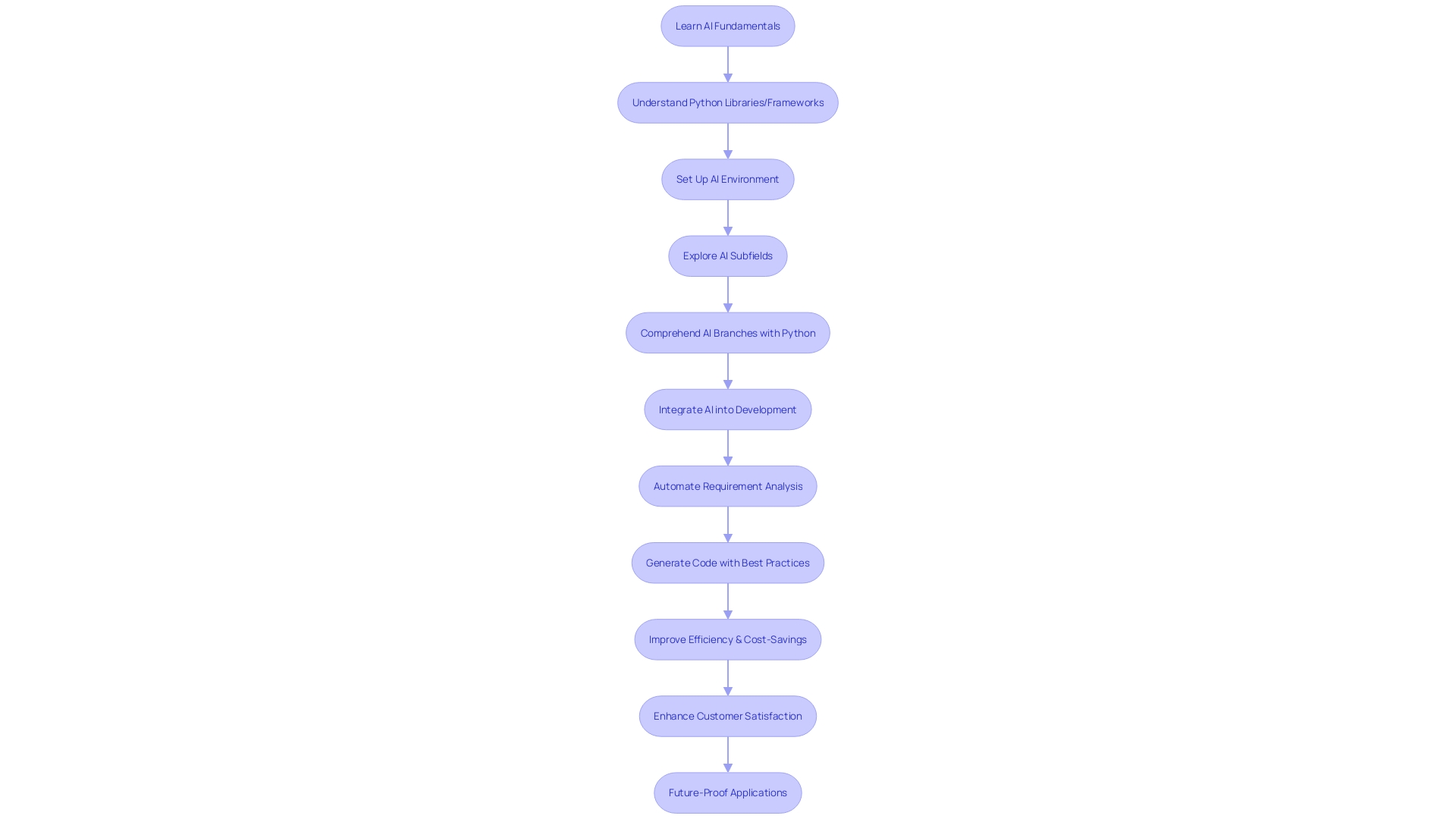Click the Integrate AI into Development node

click(x=728, y=409)
